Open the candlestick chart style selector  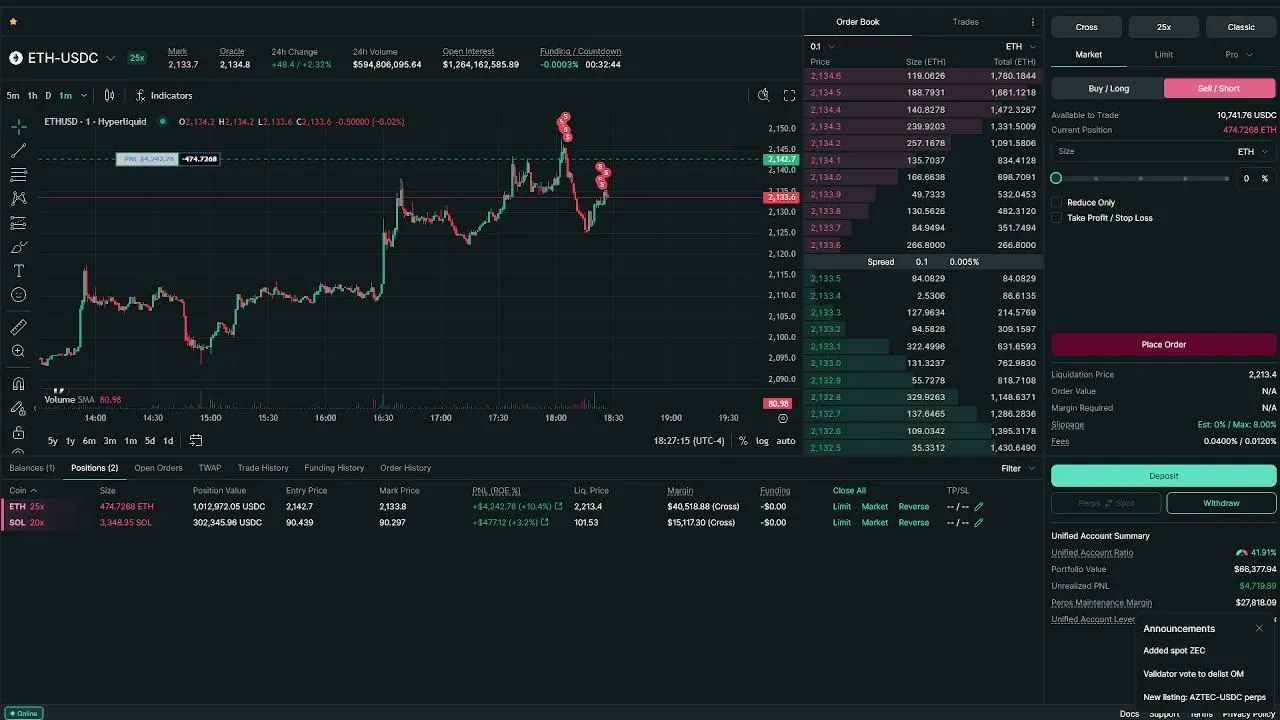click(x=110, y=95)
